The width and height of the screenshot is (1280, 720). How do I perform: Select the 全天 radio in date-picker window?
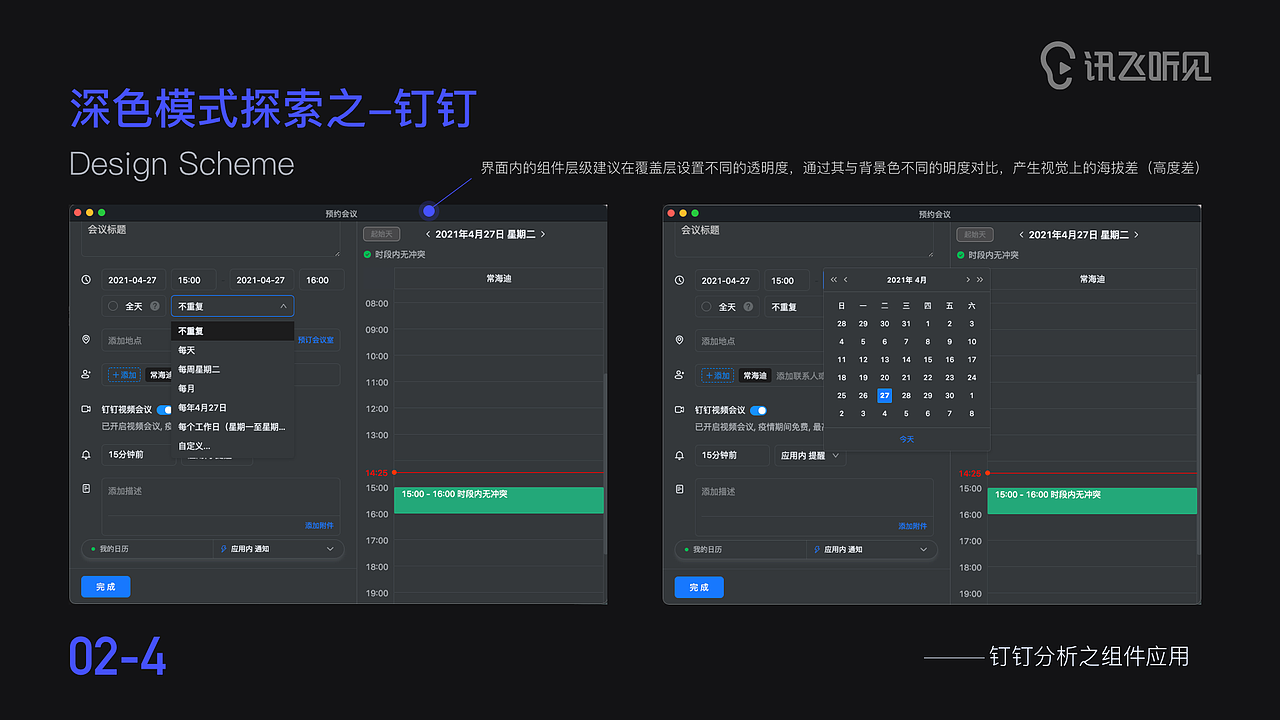click(707, 306)
